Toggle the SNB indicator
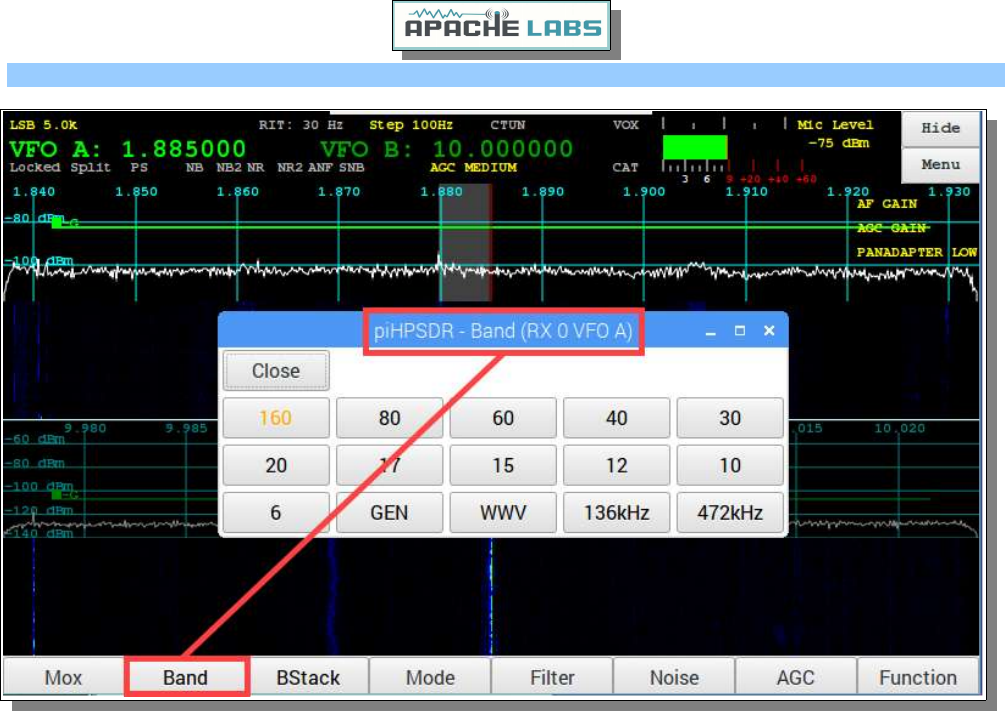Screen dimensions: 1005x711 point(351,167)
